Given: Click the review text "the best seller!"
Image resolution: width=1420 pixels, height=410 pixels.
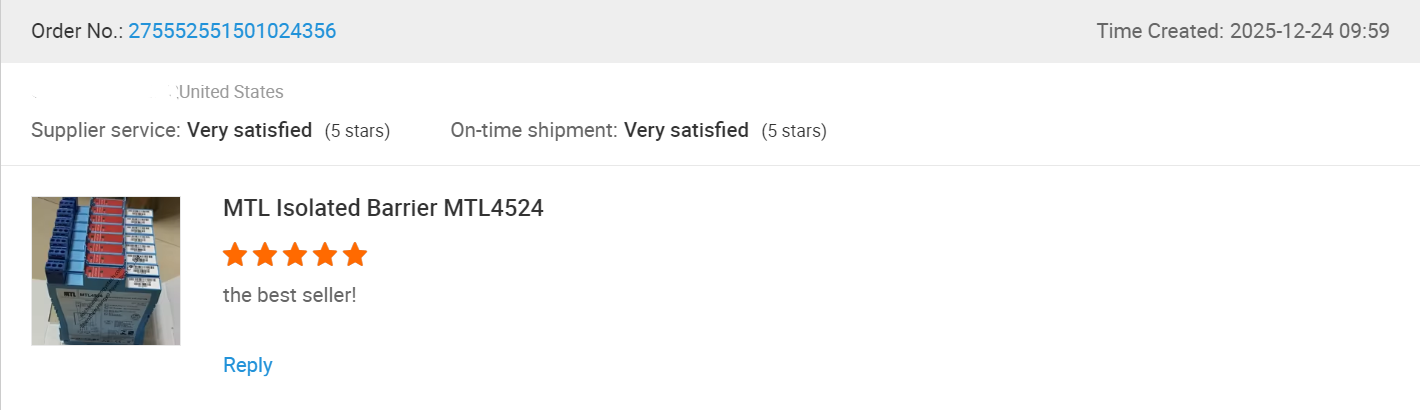Looking at the screenshot, I should [x=289, y=297].
